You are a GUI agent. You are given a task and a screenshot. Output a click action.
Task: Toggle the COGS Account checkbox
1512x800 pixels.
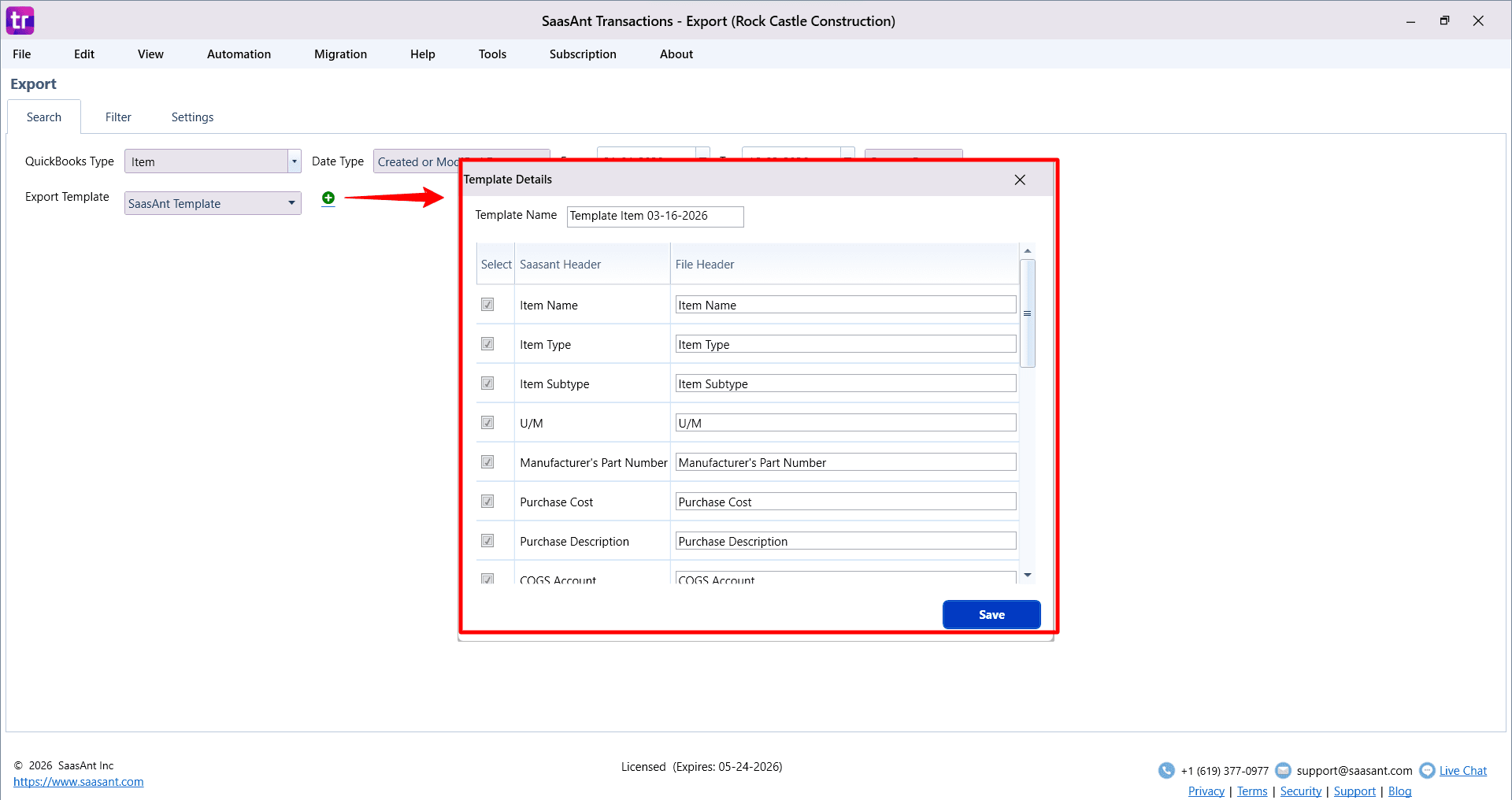pos(487,579)
